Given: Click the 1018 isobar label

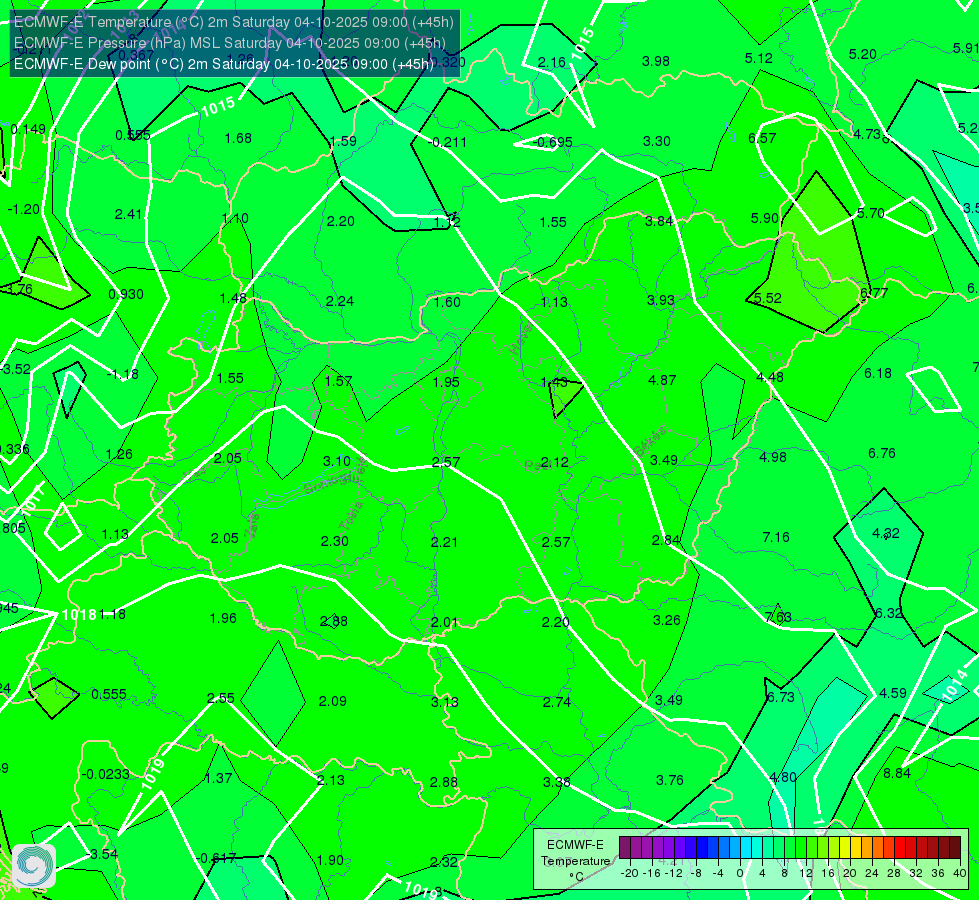Looking at the screenshot, I should (x=79, y=615).
